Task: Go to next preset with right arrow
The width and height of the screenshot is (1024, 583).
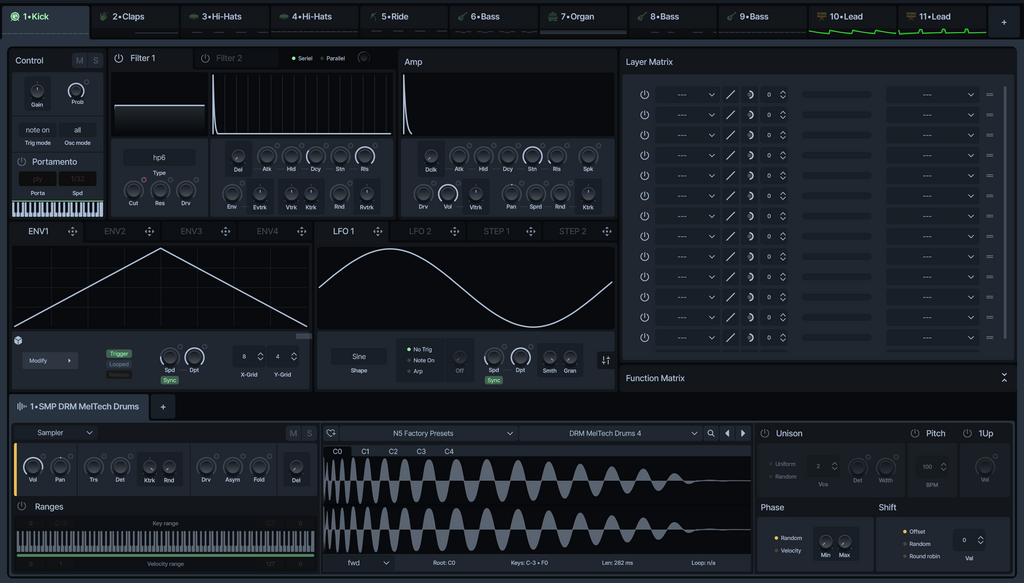Action: [742, 433]
